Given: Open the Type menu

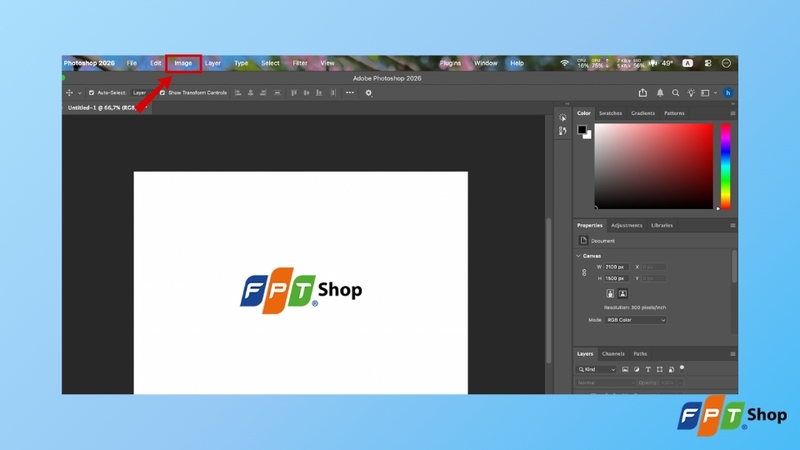Looking at the screenshot, I should coord(241,63).
